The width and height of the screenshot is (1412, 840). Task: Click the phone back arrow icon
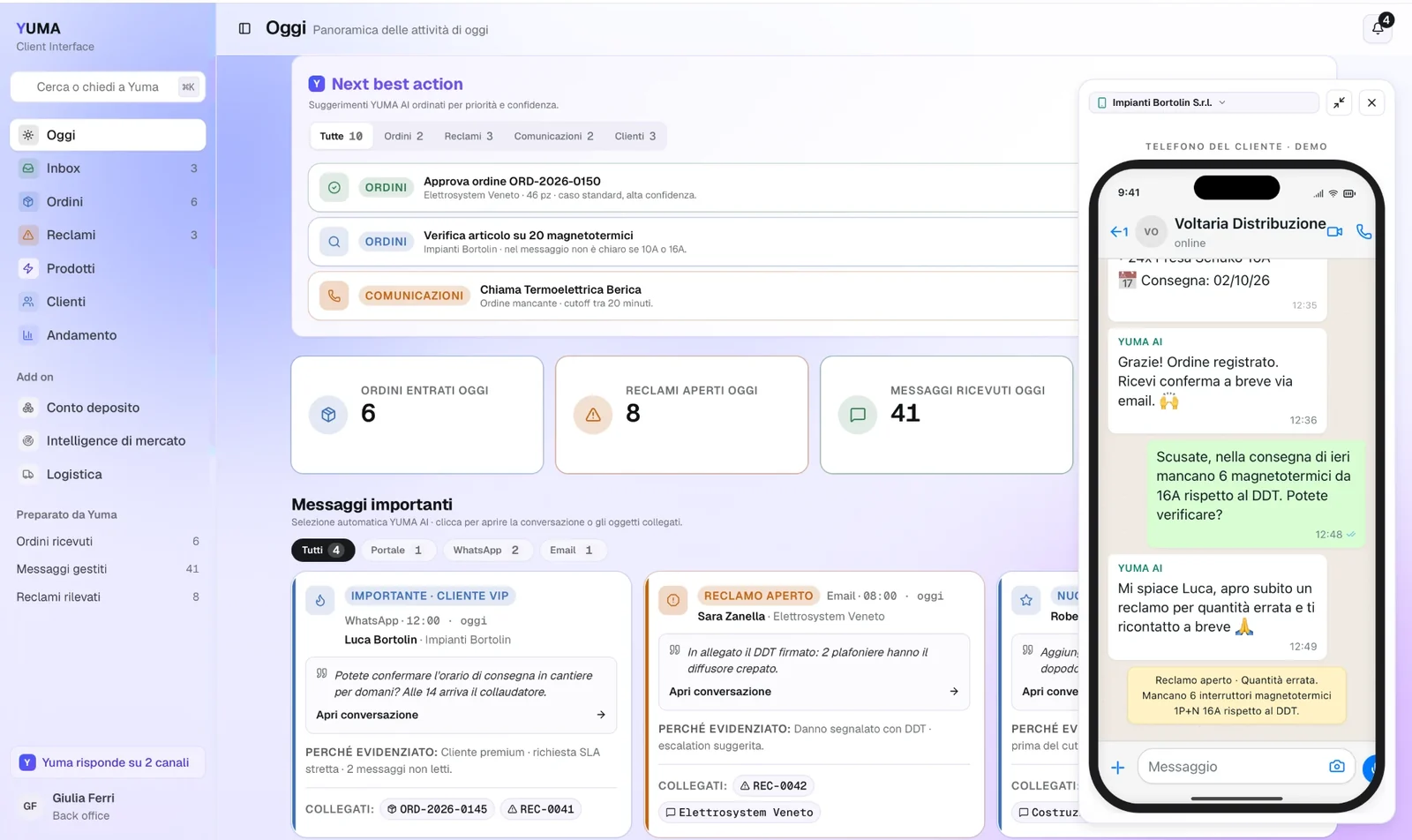click(1119, 231)
